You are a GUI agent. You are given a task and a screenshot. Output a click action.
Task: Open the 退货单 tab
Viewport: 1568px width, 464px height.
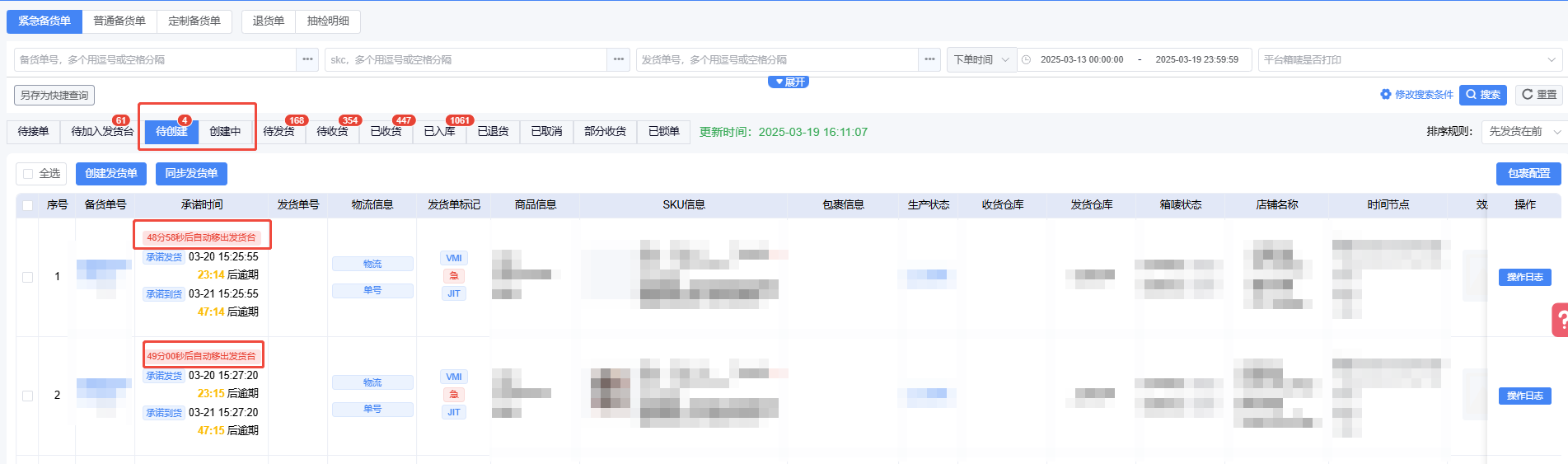coord(269,21)
